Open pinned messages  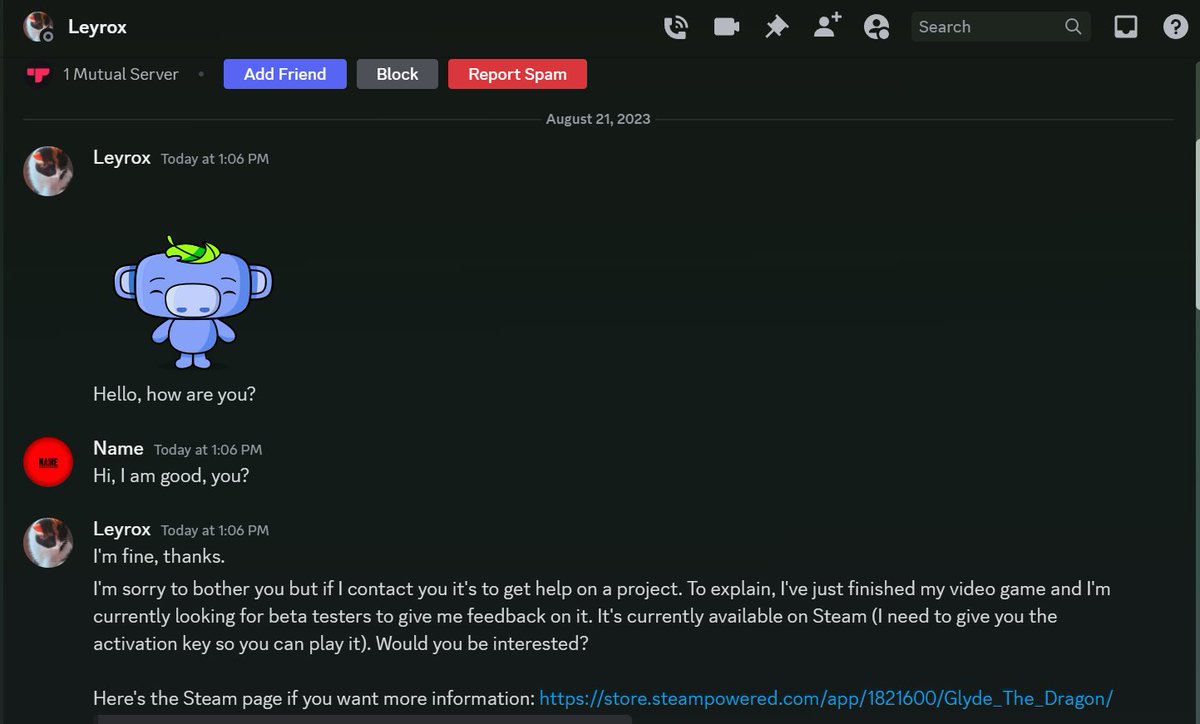point(777,27)
